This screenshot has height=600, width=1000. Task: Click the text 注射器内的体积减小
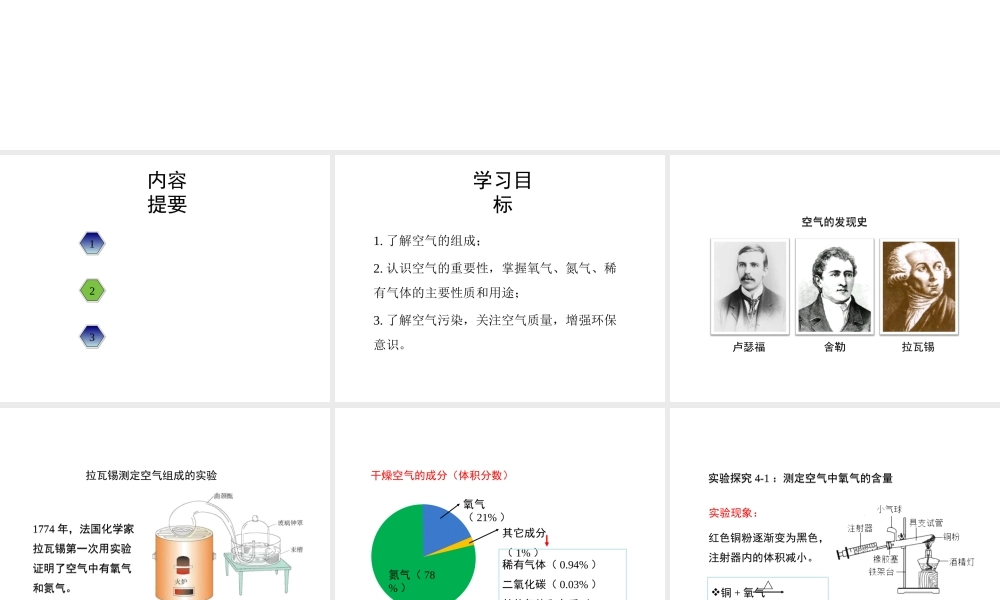tap(761, 557)
